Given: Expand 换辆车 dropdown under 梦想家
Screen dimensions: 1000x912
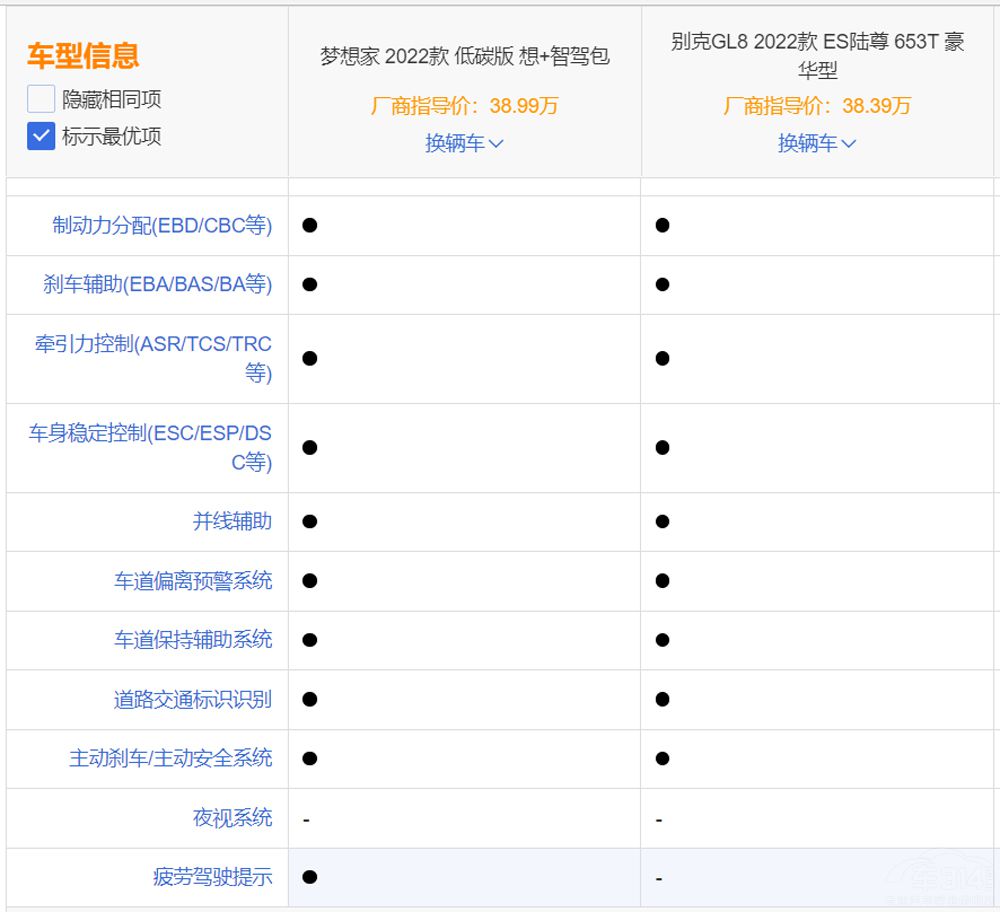Looking at the screenshot, I should point(463,143).
